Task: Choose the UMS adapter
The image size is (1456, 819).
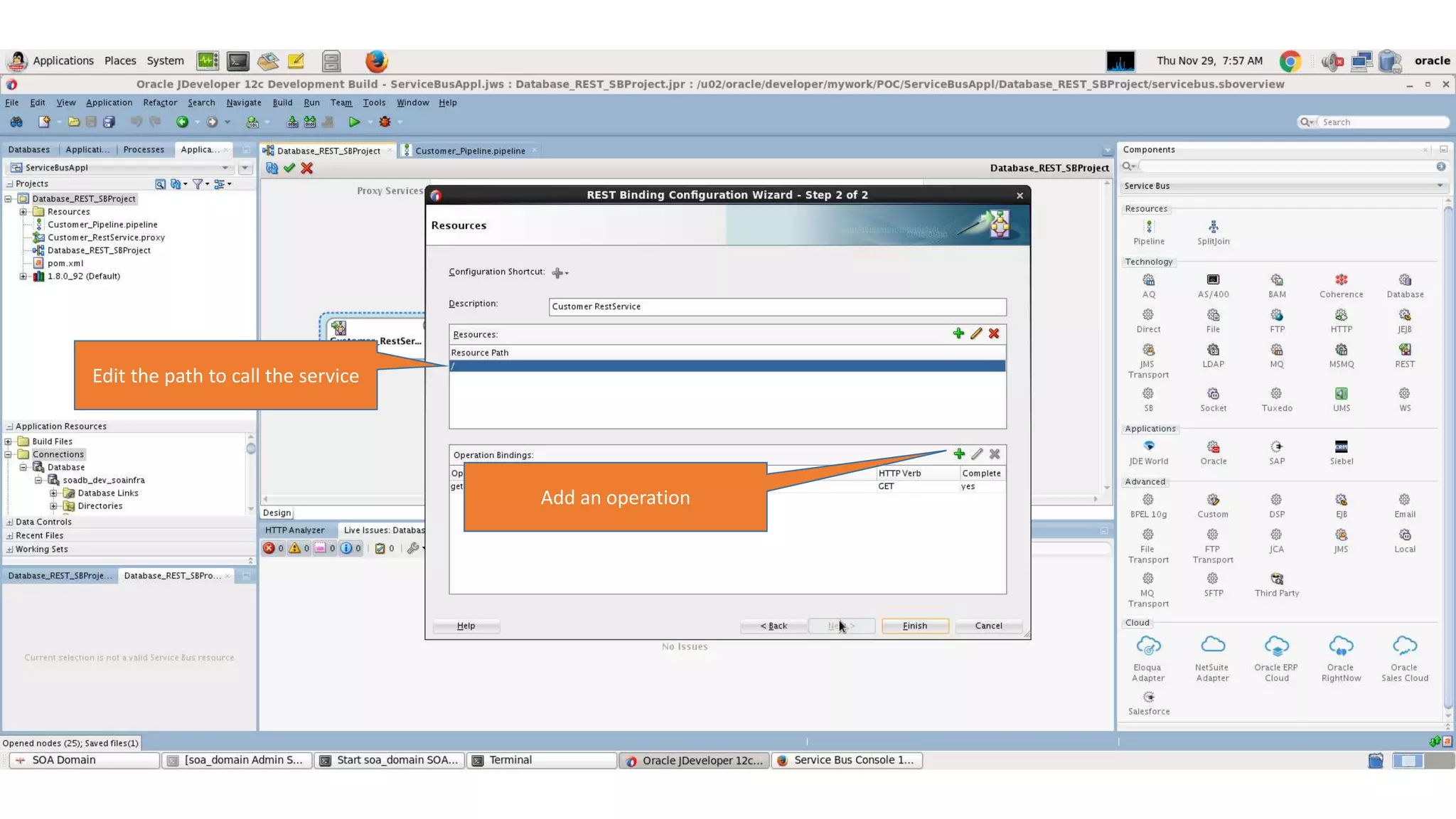Action: tap(1341, 400)
